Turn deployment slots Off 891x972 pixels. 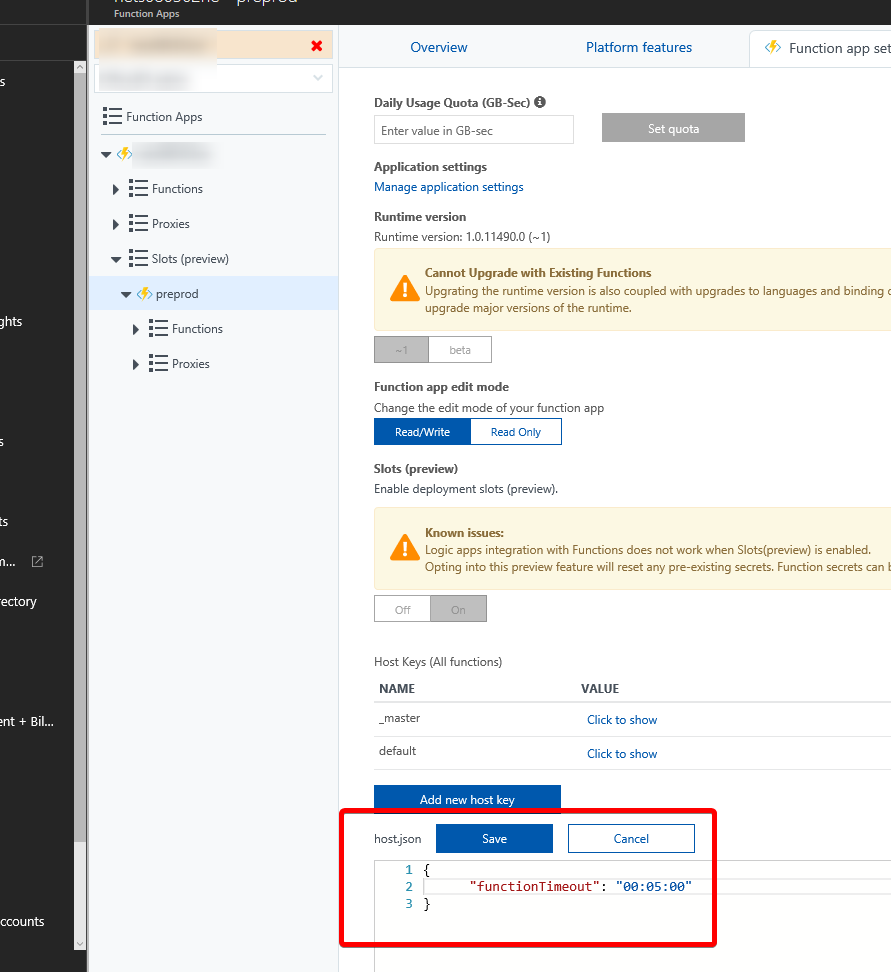coord(401,608)
